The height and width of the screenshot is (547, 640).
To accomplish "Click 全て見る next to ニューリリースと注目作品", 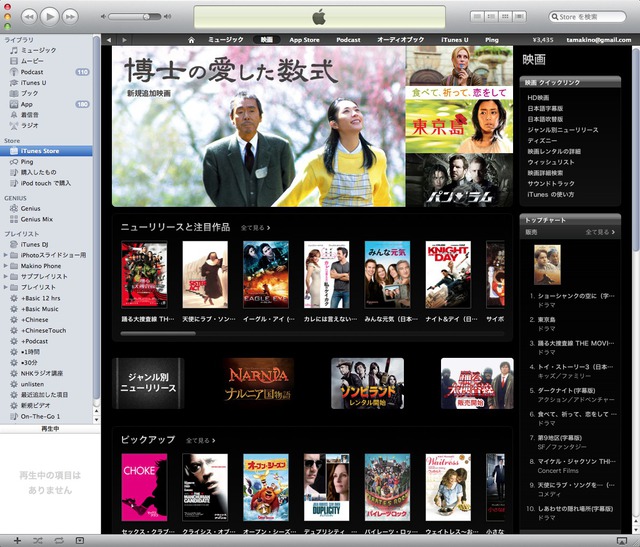I will pos(255,228).
